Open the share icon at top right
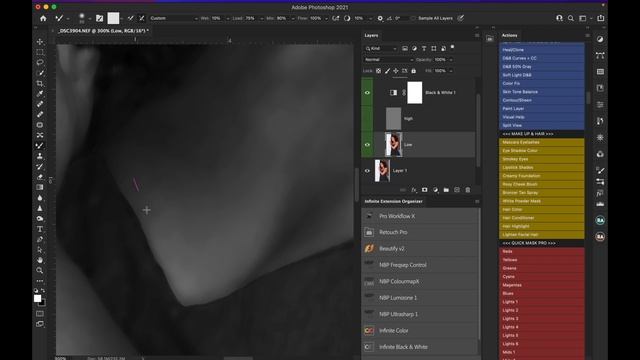Viewport: 640px width, 360px height. 601,18
